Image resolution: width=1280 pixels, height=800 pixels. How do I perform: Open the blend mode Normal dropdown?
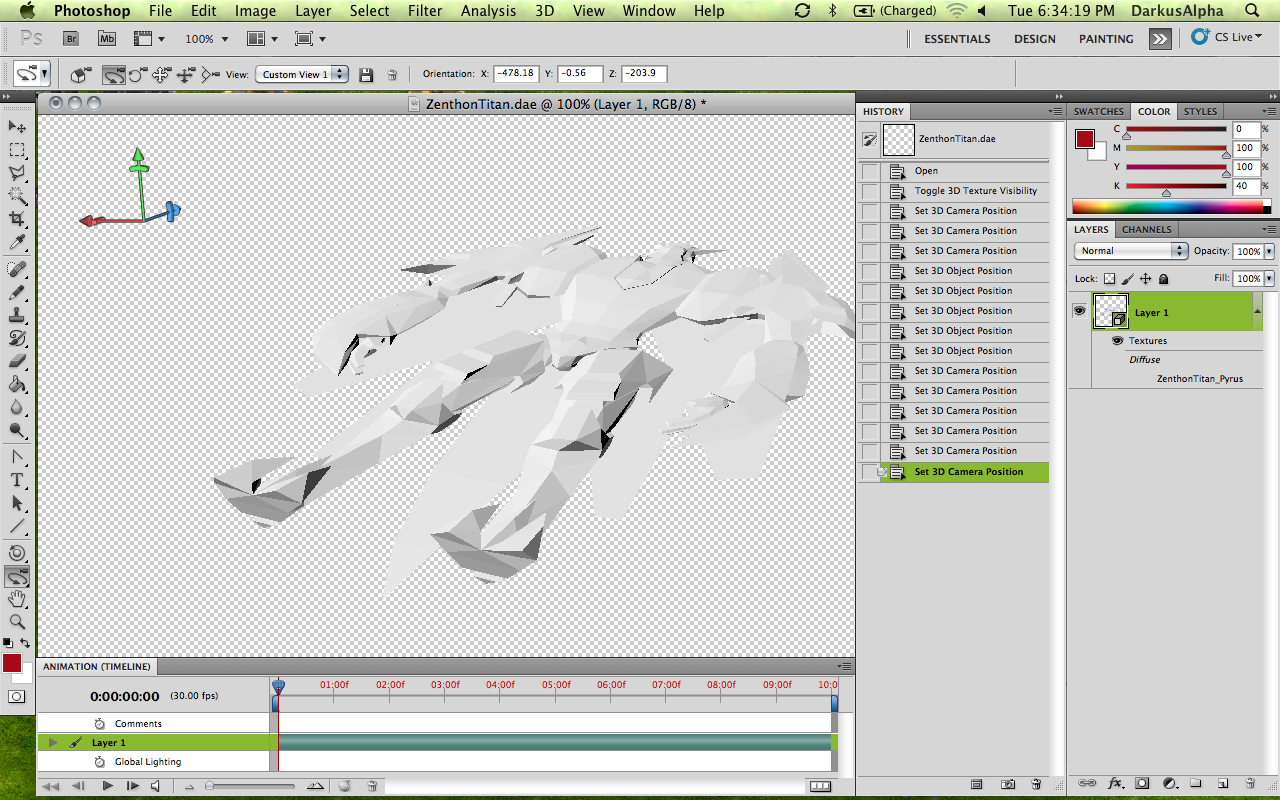(x=1131, y=251)
